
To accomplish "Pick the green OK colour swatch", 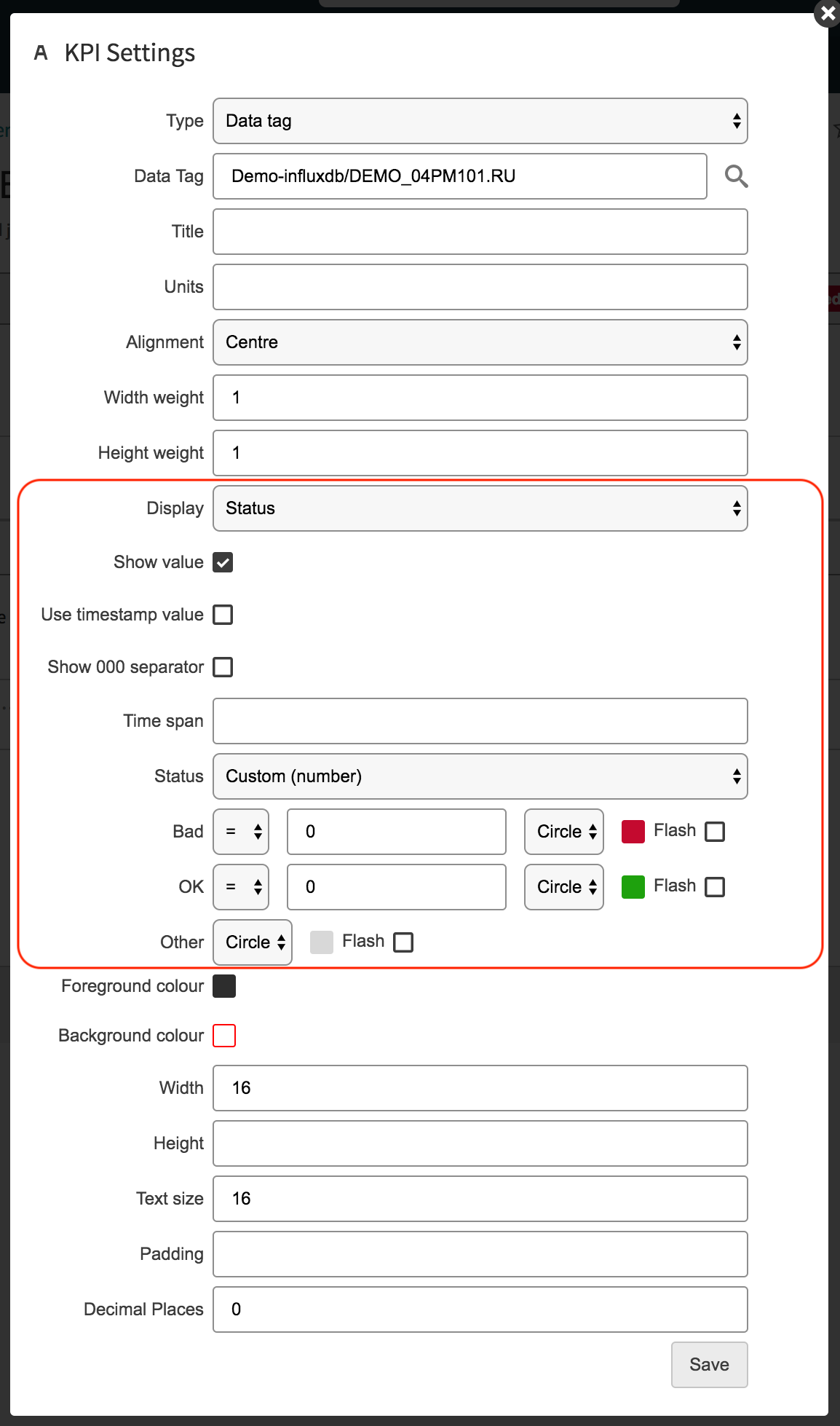I will coord(633,887).
